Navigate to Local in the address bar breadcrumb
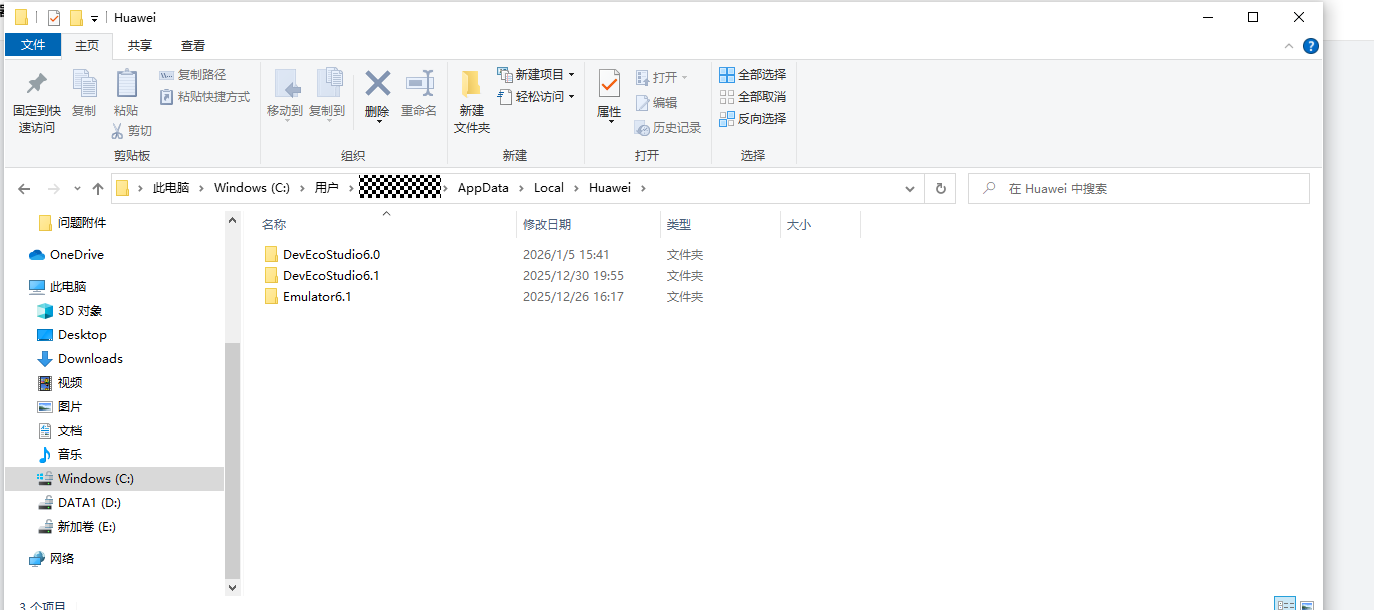The image size is (1374, 610). pyautogui.click(x=548, y=188)
